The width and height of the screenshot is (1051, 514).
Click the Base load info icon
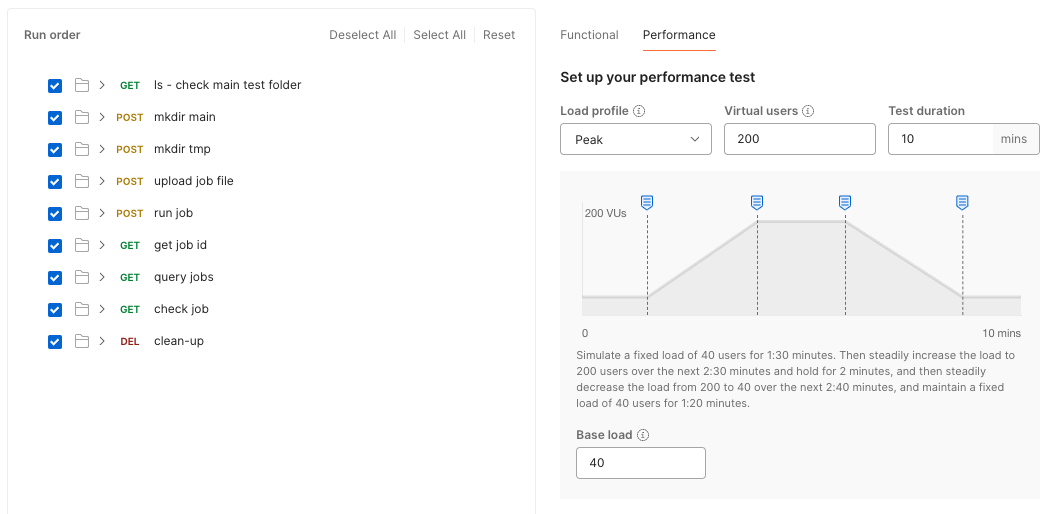pyautogui.click(x=643, y=435)
